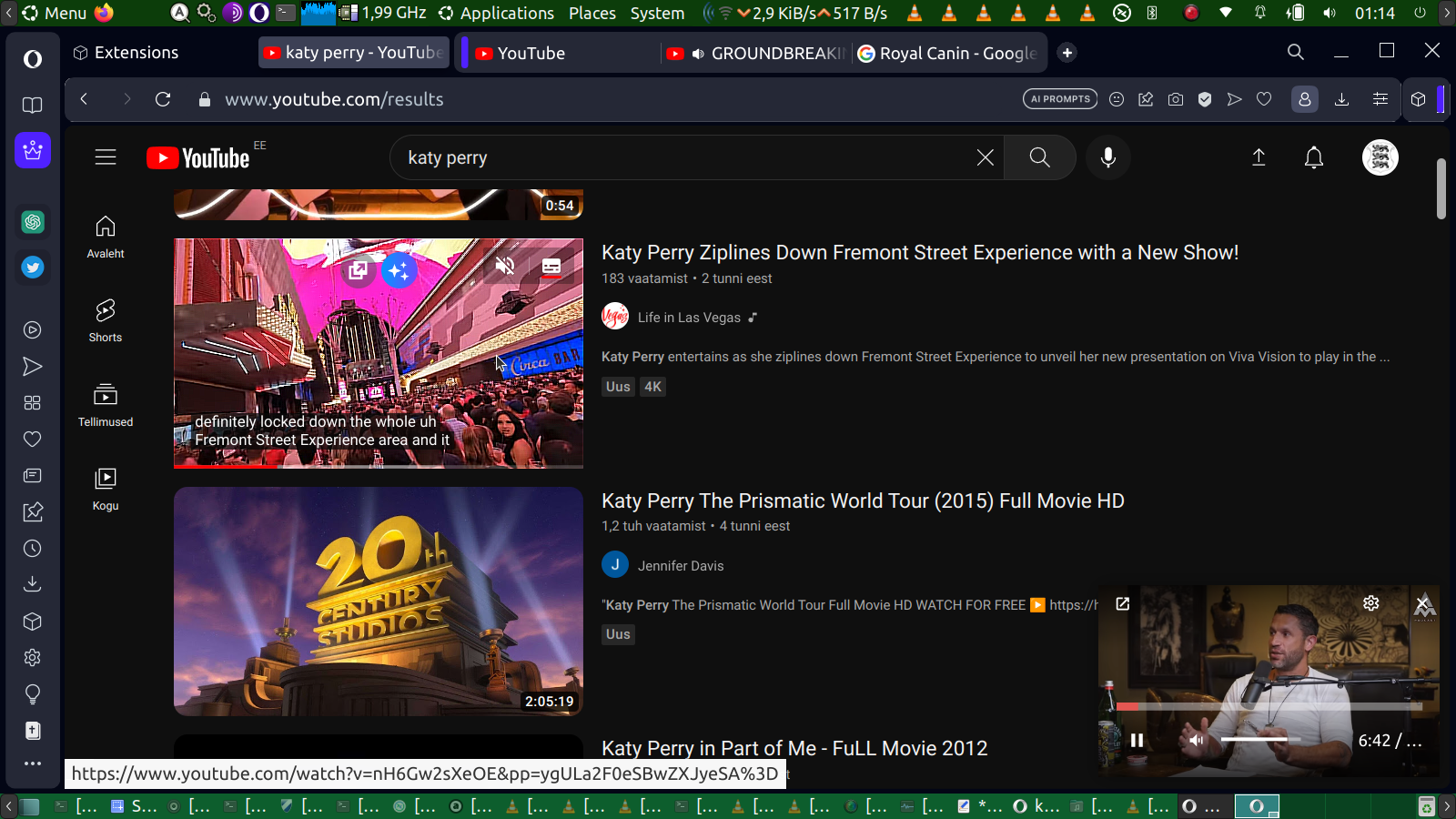Expand Opera sidebar three-dots menu
The height and width of the screenshot is (819, 1456).
click(33, 763)
